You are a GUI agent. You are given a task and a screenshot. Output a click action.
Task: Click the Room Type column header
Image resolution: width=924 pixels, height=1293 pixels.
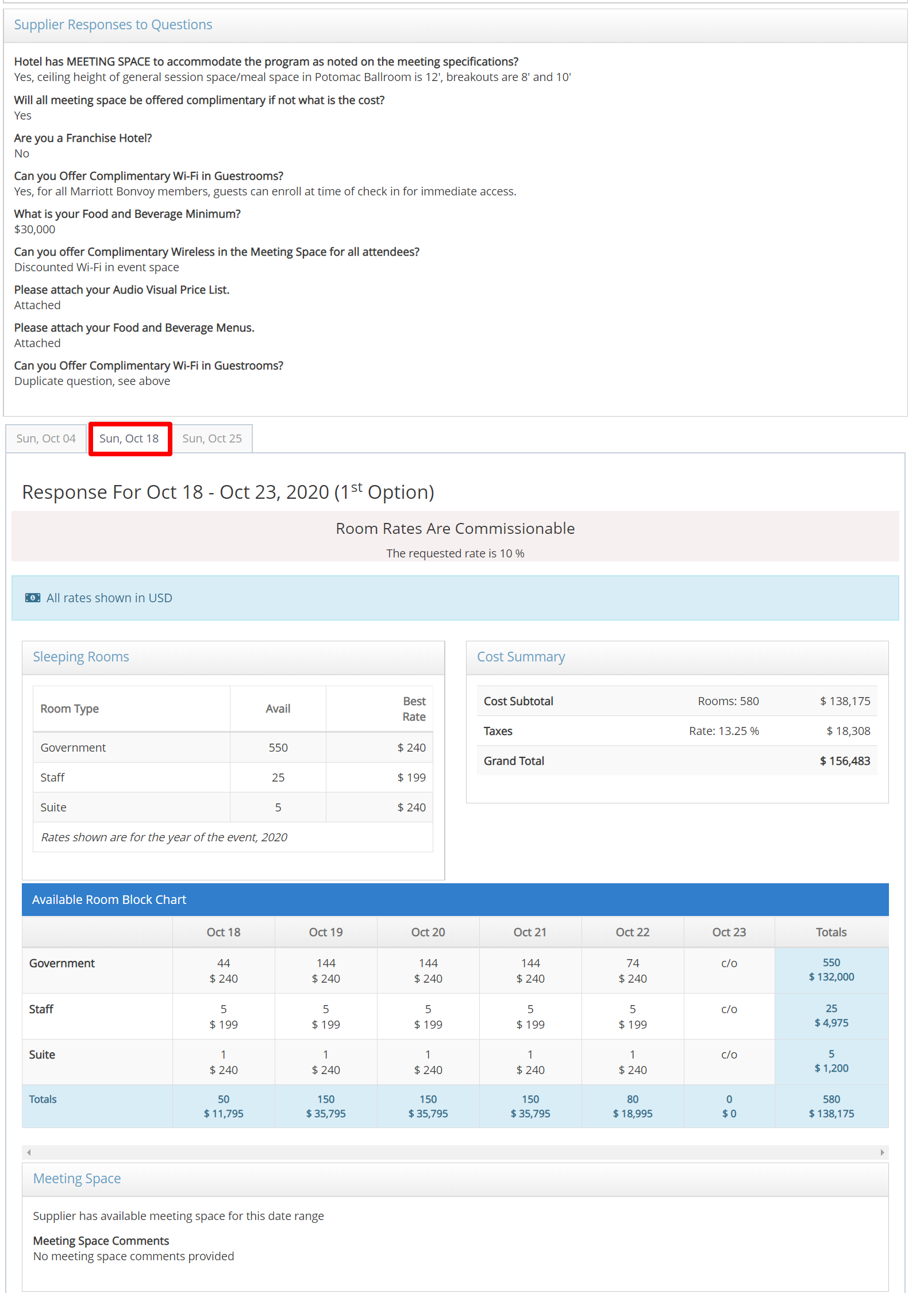(70, 709)
